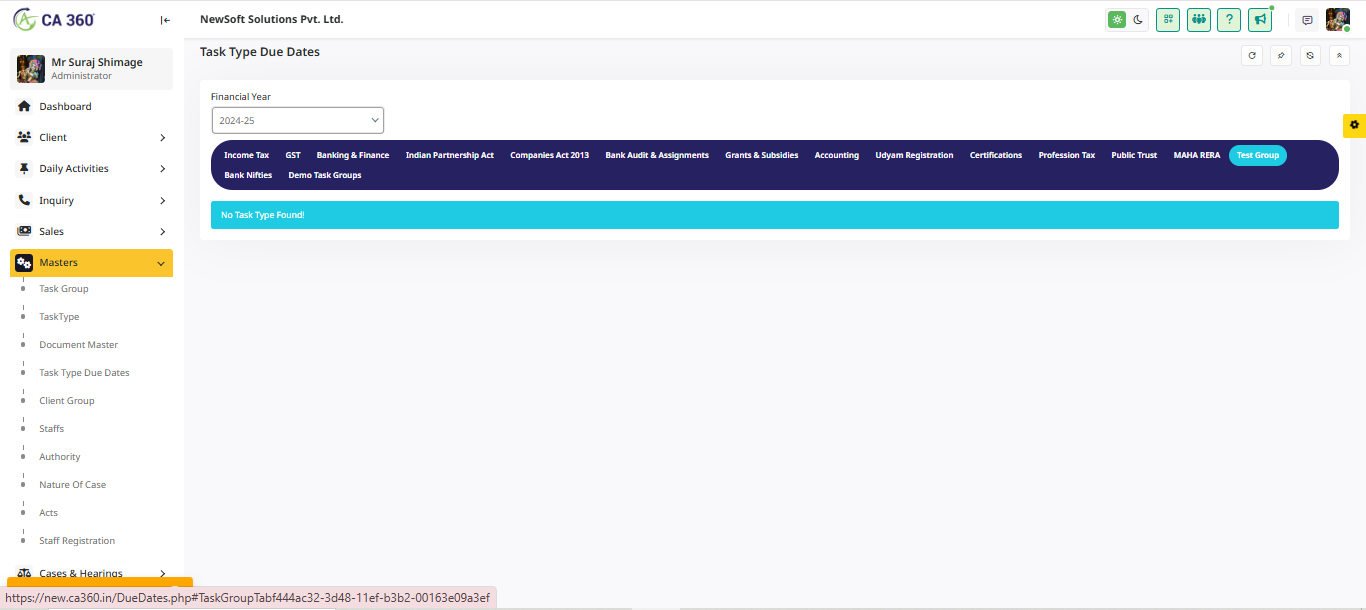Select the Bank Nifties tab
This screenshot has height=610, width=1366.
(248, 175)
